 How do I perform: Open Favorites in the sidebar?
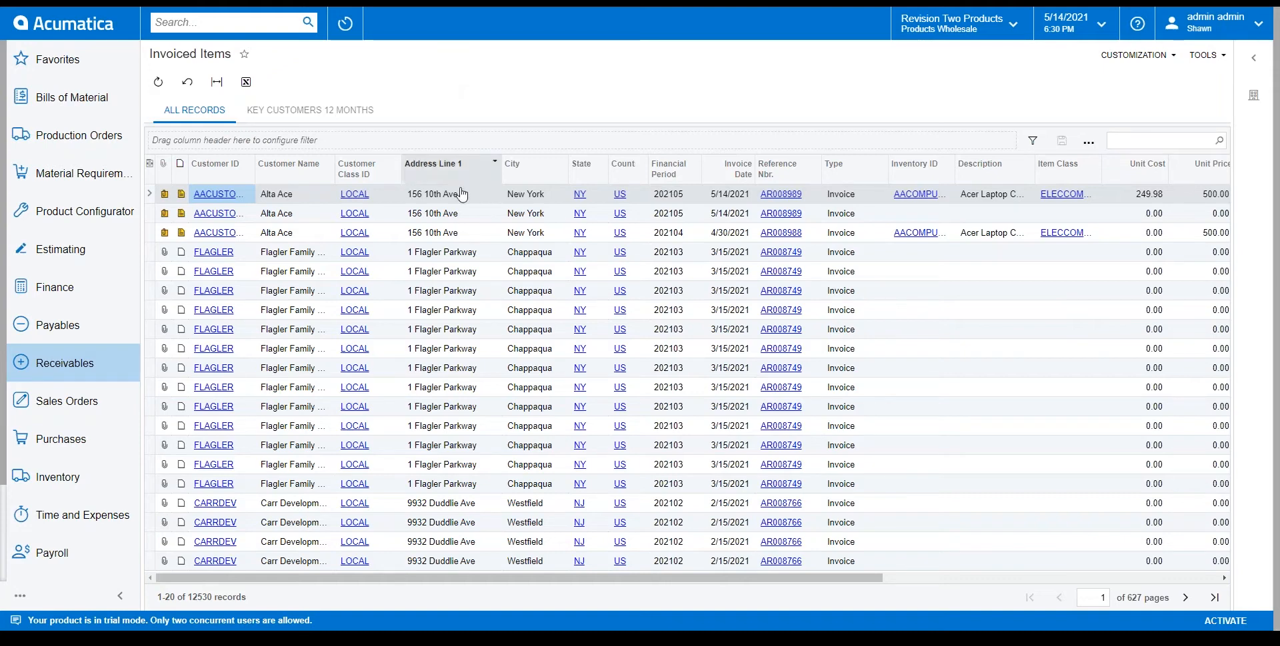coord(57,59)
